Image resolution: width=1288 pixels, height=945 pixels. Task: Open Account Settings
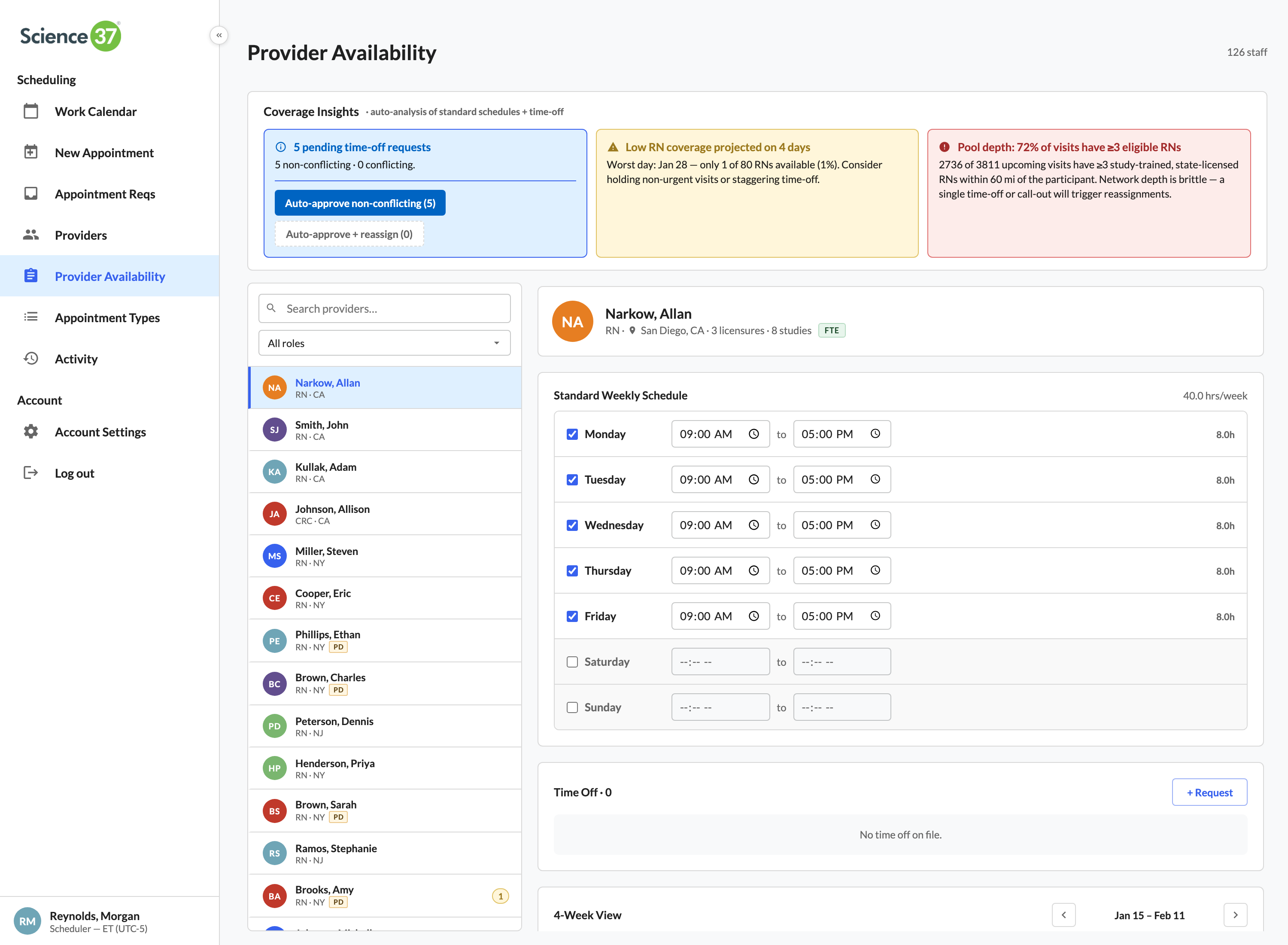110,431
